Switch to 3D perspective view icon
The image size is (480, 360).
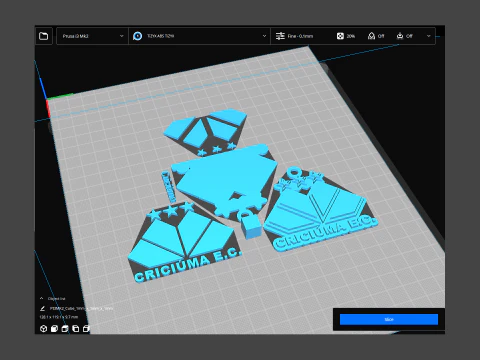tap(43, 329)
